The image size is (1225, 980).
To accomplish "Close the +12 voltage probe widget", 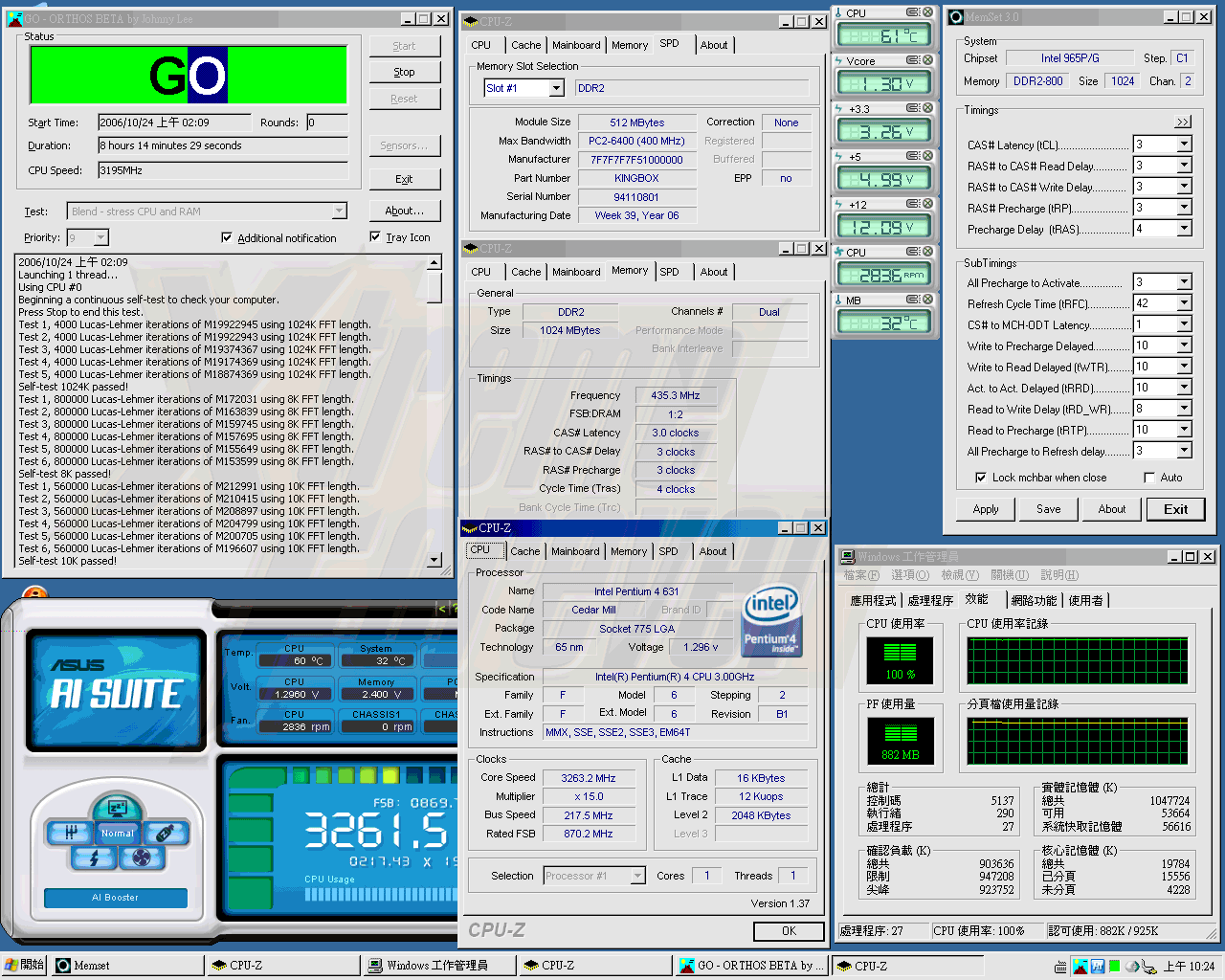I will [x=926, y=204].
